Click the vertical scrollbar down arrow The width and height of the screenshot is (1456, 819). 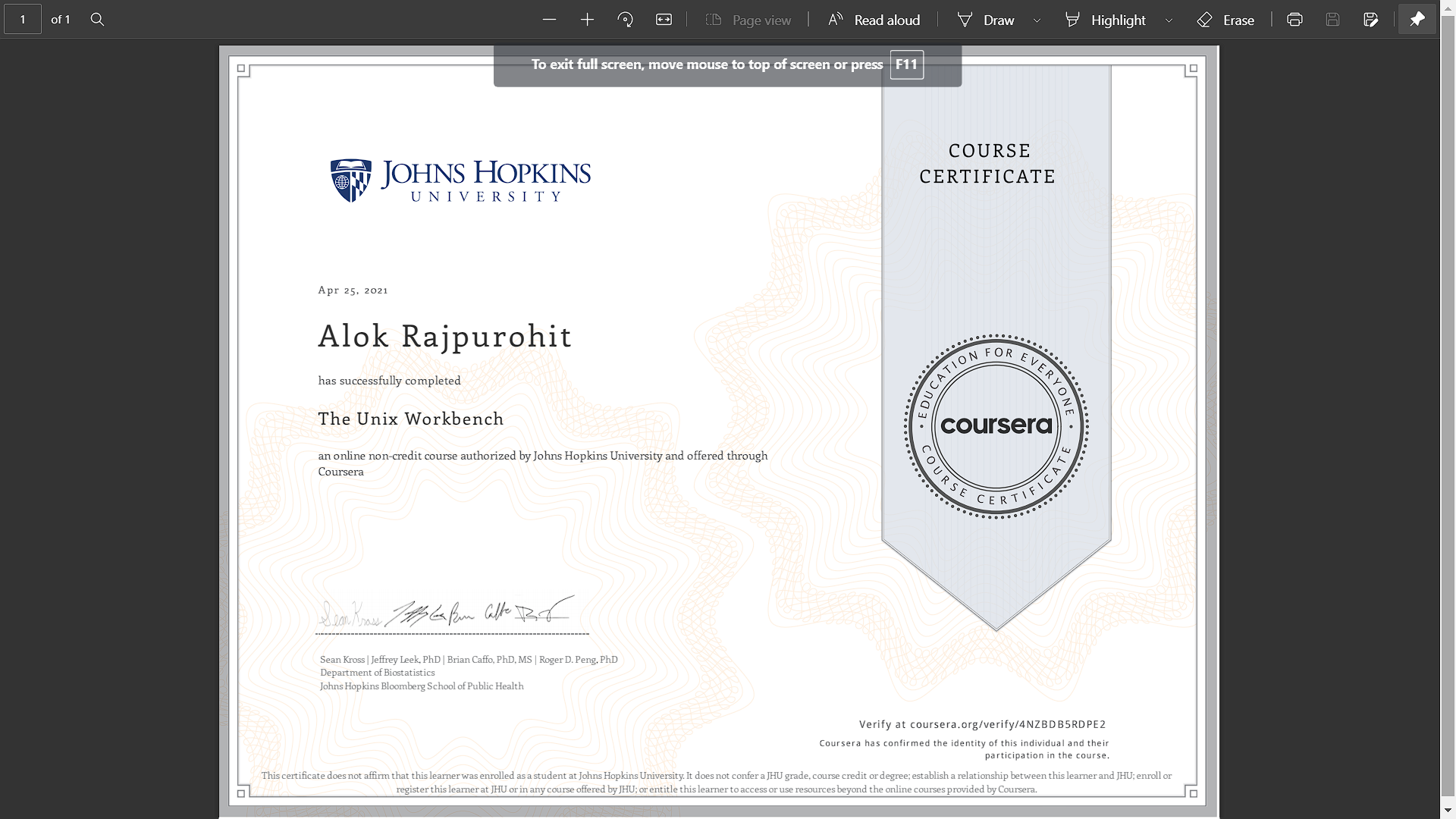1448,811
